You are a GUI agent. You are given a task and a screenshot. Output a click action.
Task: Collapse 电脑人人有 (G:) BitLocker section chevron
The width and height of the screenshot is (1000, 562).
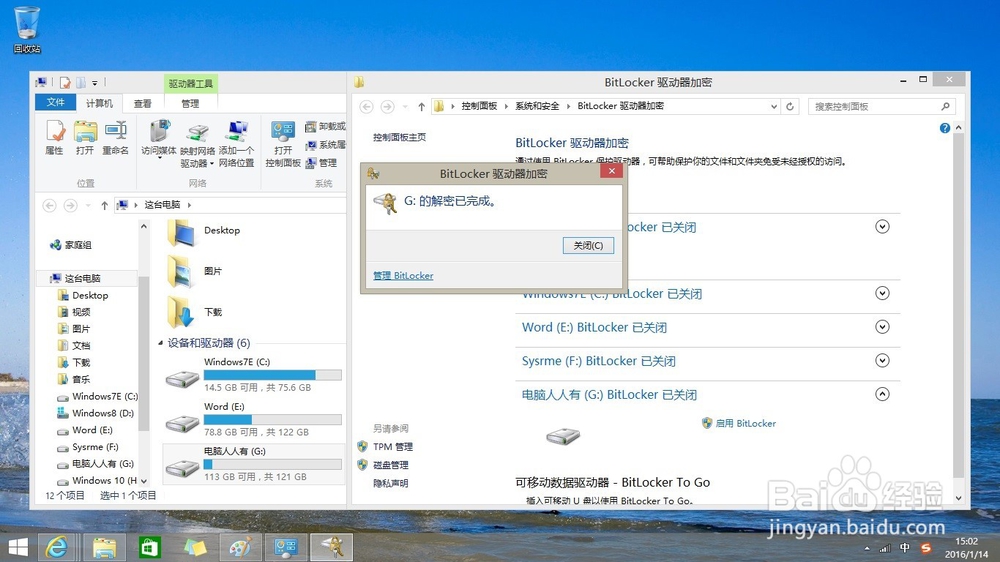(882, 394)
